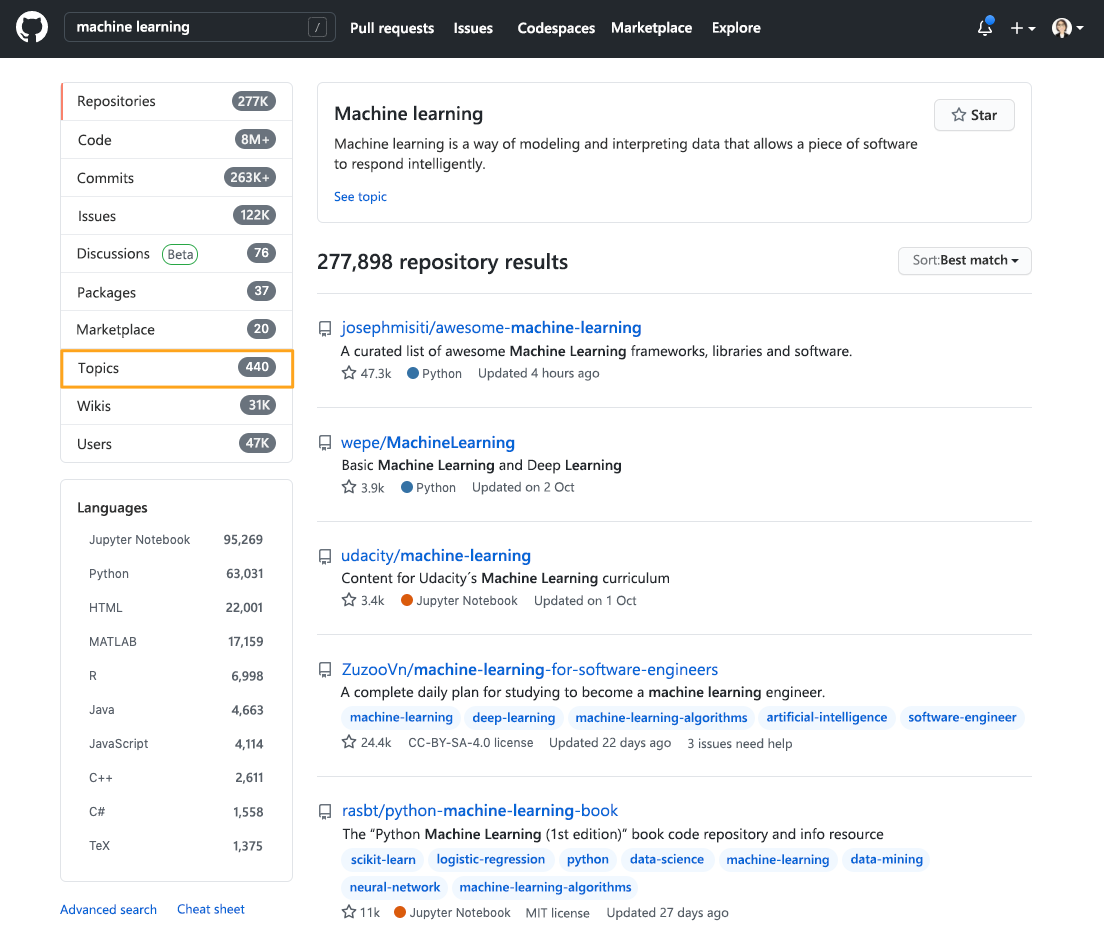The height and width of the screenshot is (944, 1104).
Task: Click repo icon next to wepe/MachineLearning
Action: [325, 443]
